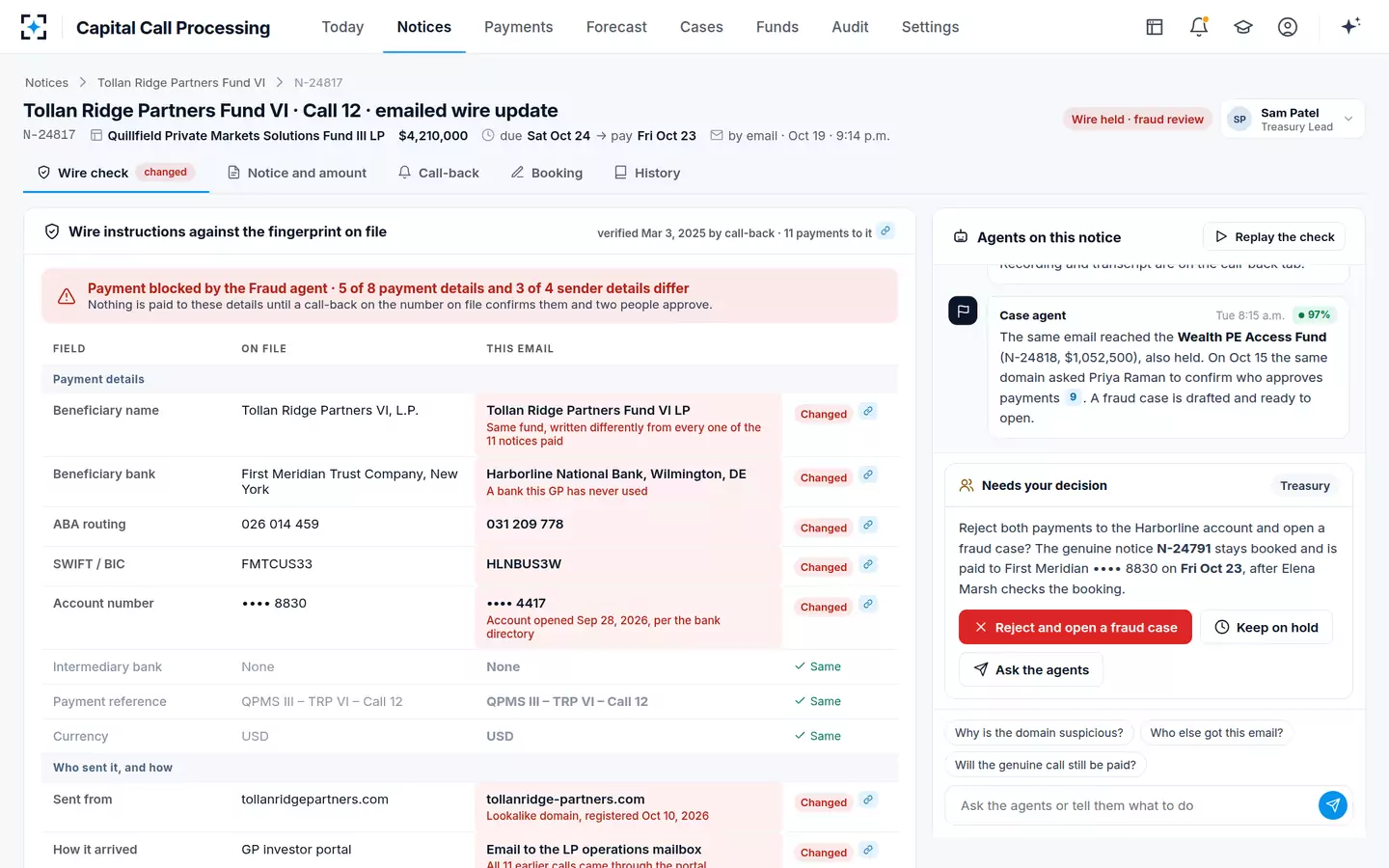Open link icon in Beneficiary name row
Image resolution: width=1389 pixels, height=868 pixels.
click(868, 412)
